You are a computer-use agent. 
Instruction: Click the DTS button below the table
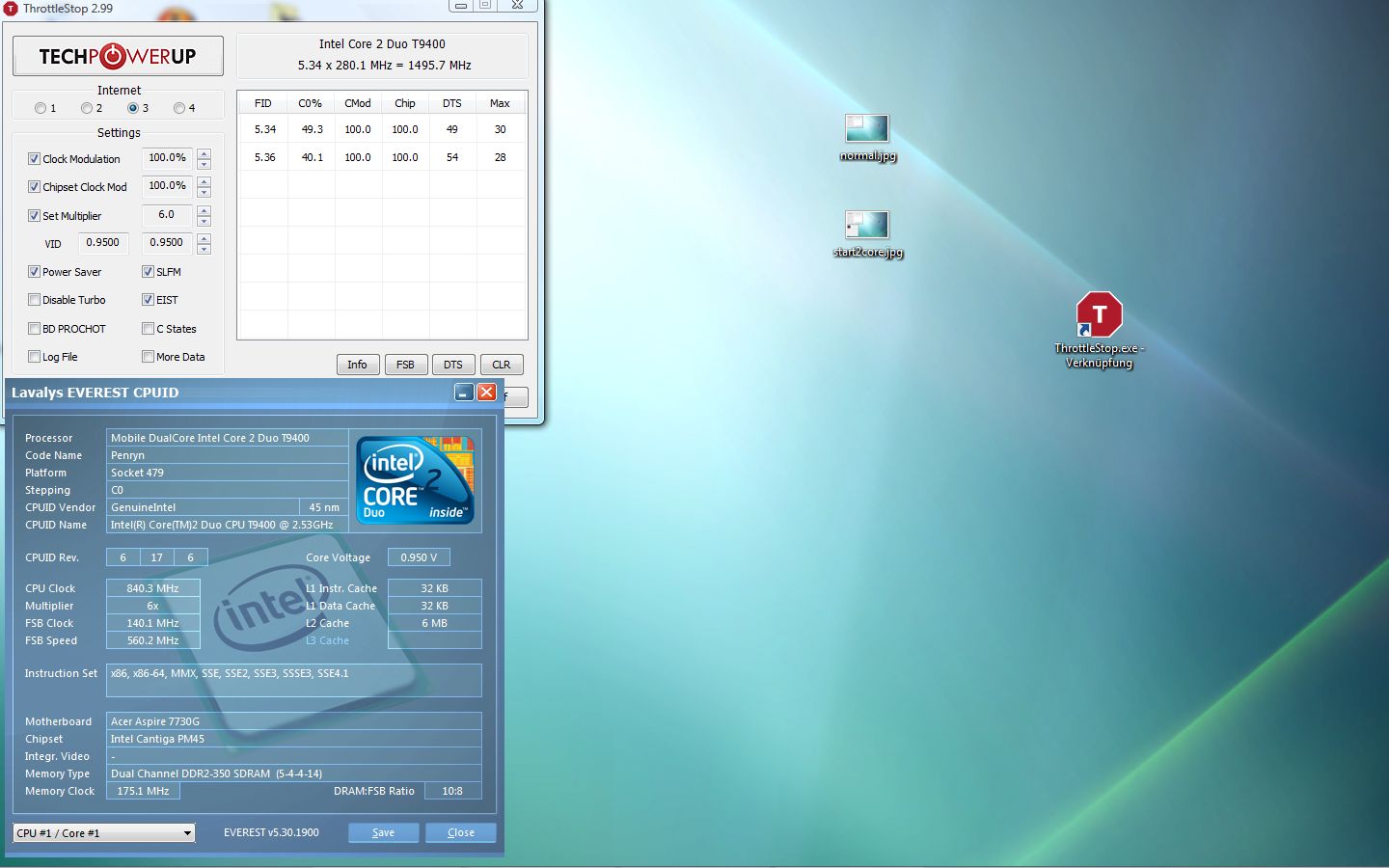click(453, 365)
